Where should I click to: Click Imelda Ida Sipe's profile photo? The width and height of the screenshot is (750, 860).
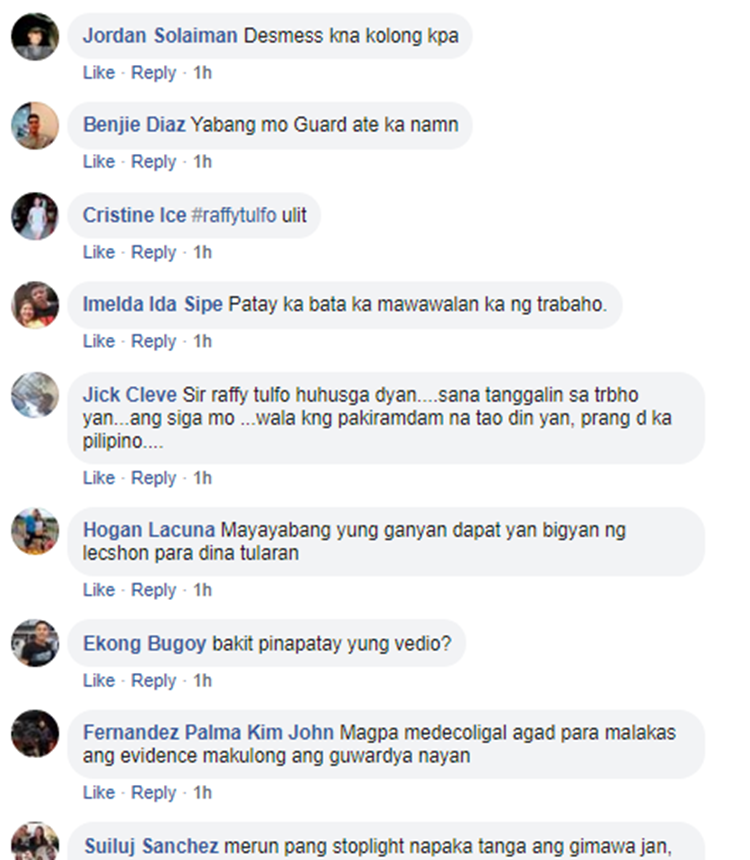click(35, 305)
